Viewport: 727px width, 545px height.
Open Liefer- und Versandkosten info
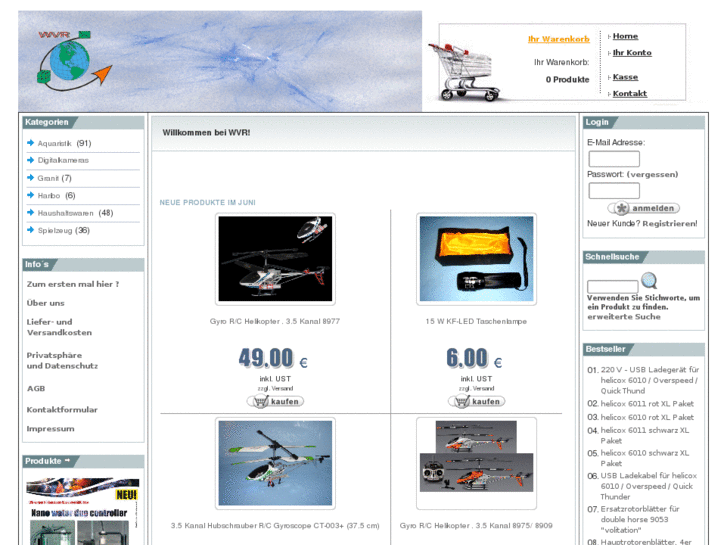click(59, 327)
